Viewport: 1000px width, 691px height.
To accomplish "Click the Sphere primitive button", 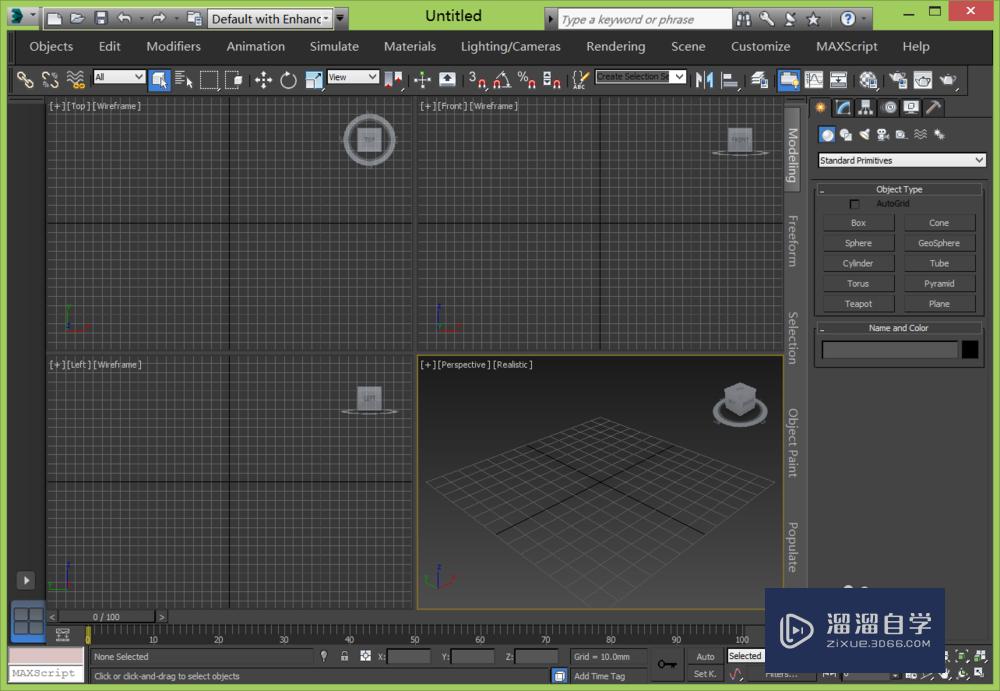I will 858,243.
